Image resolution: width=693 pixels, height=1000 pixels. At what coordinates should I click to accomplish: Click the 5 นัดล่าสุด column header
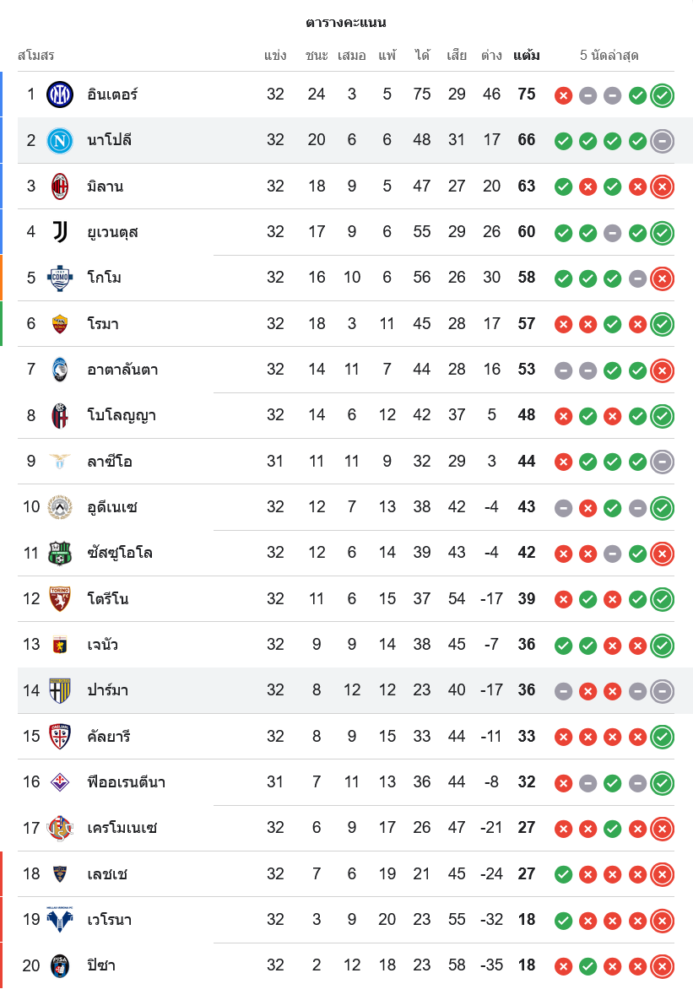[609, 55]
